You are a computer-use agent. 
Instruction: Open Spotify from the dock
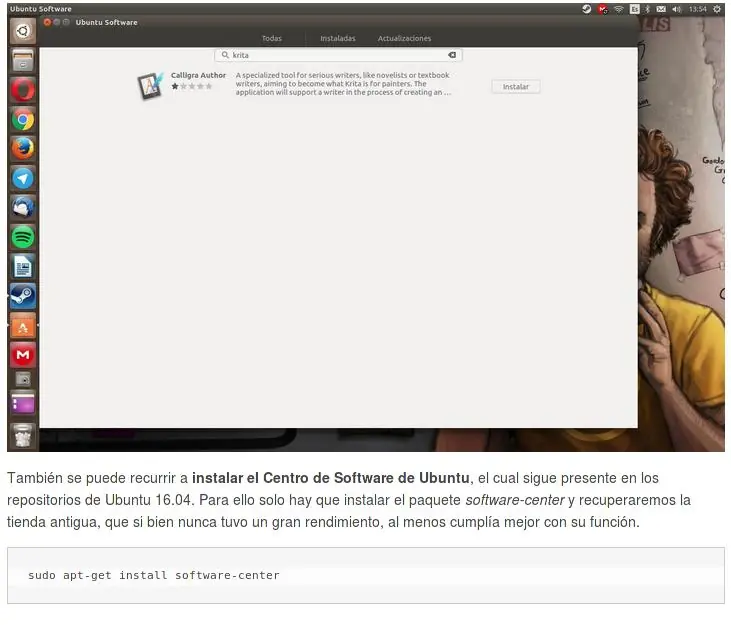pos(22,237)
